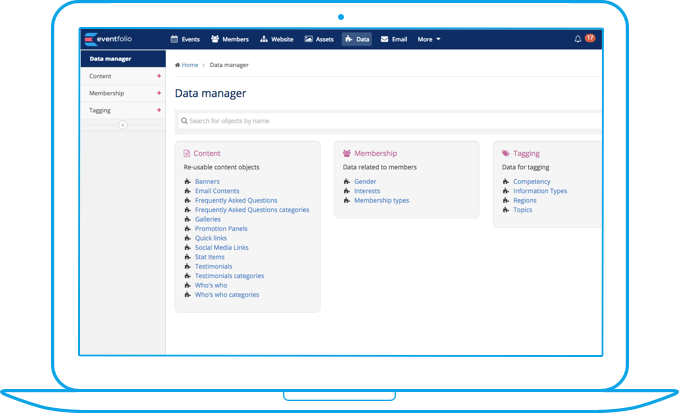Open the Information Types link

point(540,191)
